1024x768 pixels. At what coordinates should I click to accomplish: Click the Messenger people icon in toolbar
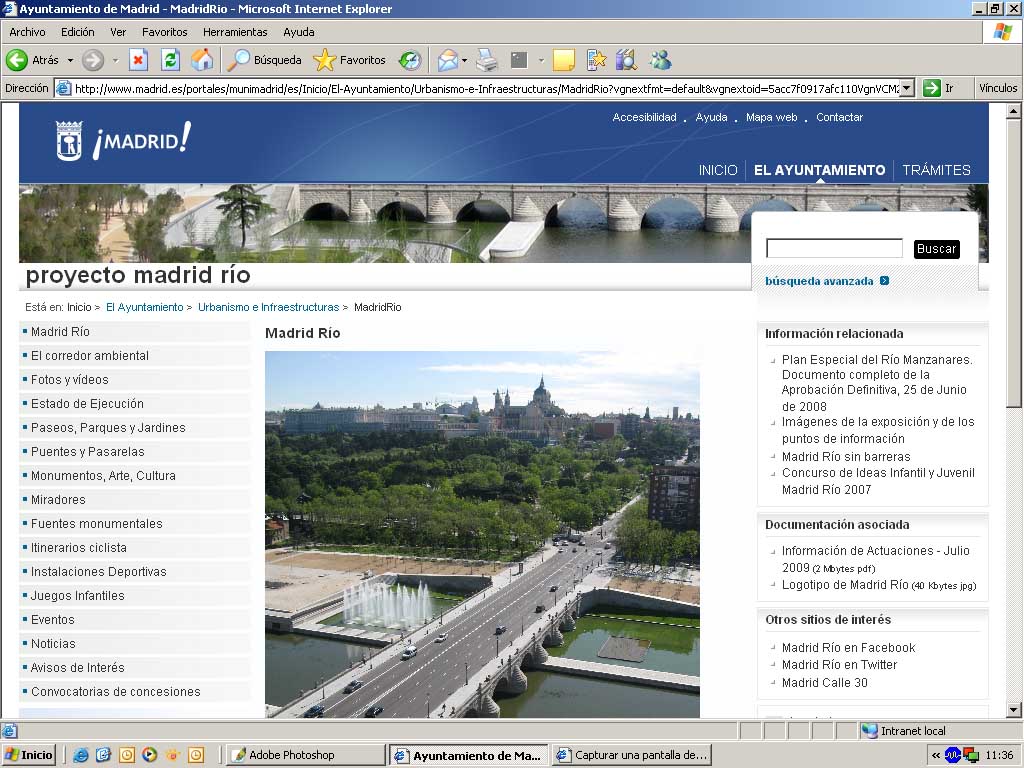click(660, 60)
